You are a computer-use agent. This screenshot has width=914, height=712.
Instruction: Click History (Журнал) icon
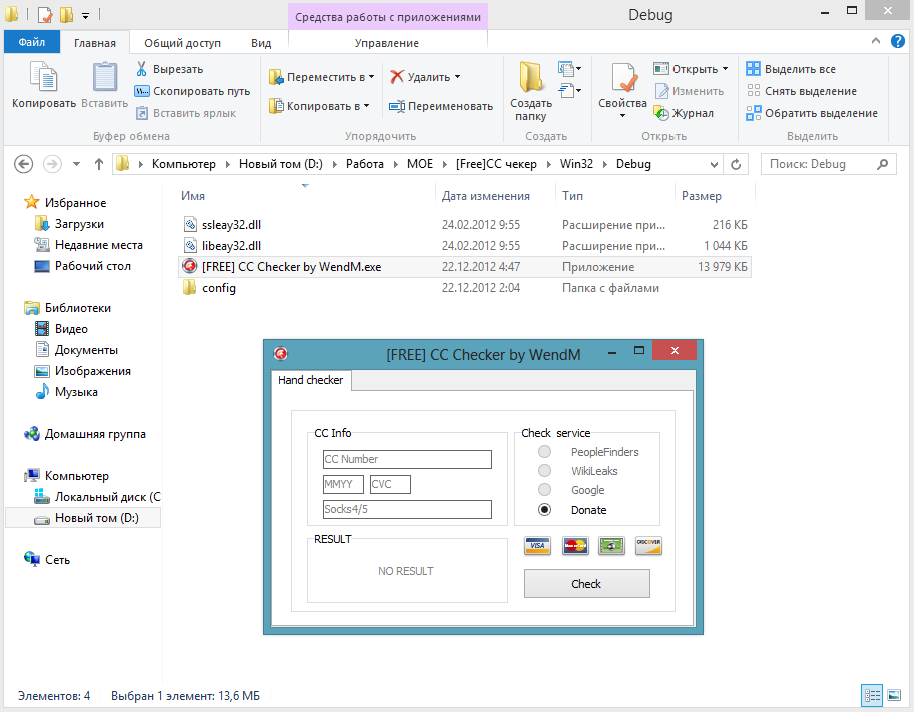tap(661, 113)
